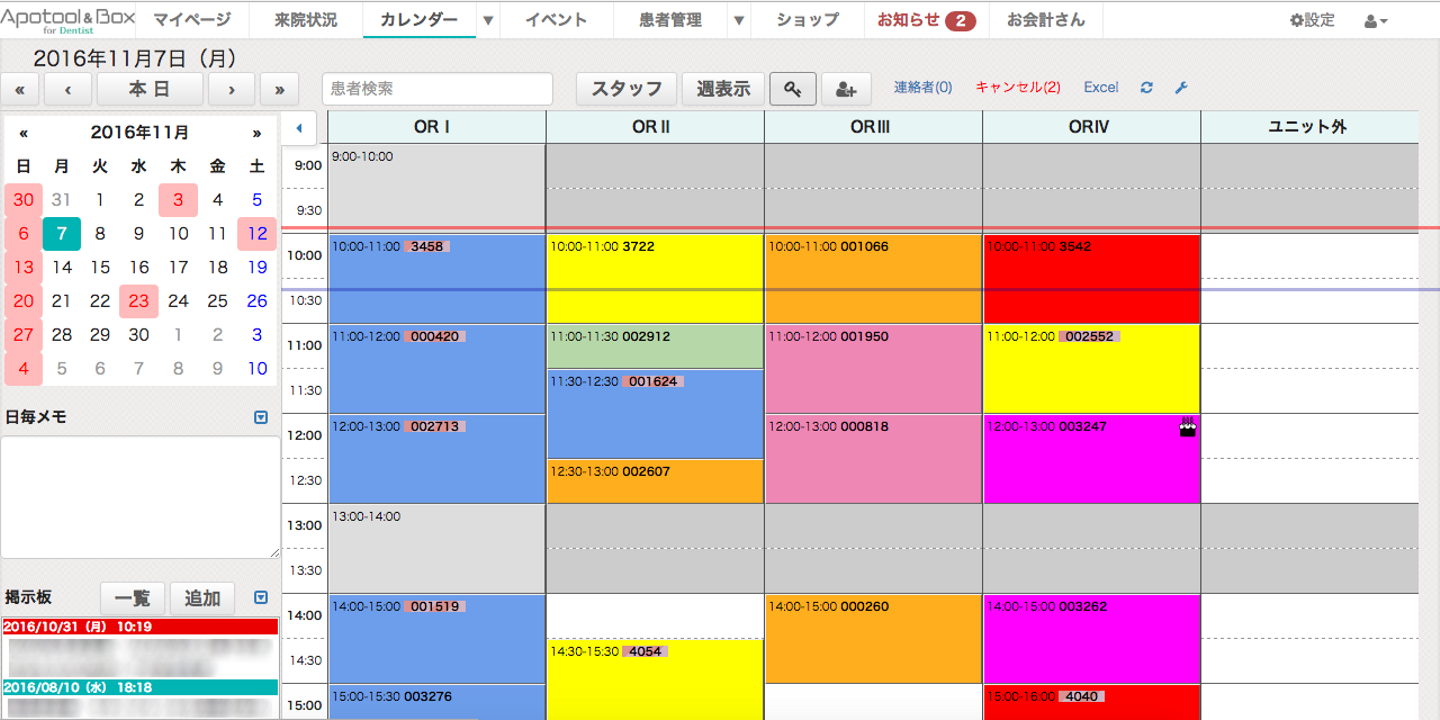Open magenta appointment 003262
Screen dimensions: 1440x720
[x=1091, y=639]
